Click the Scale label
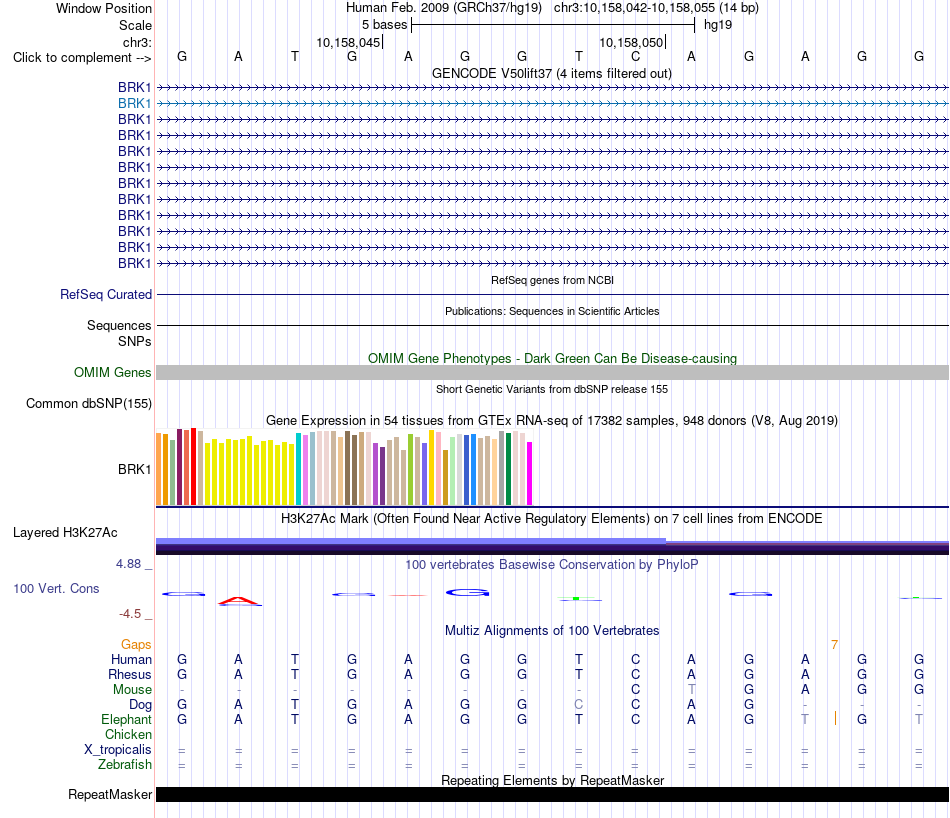950x818 pixels. tap(135, 25)
